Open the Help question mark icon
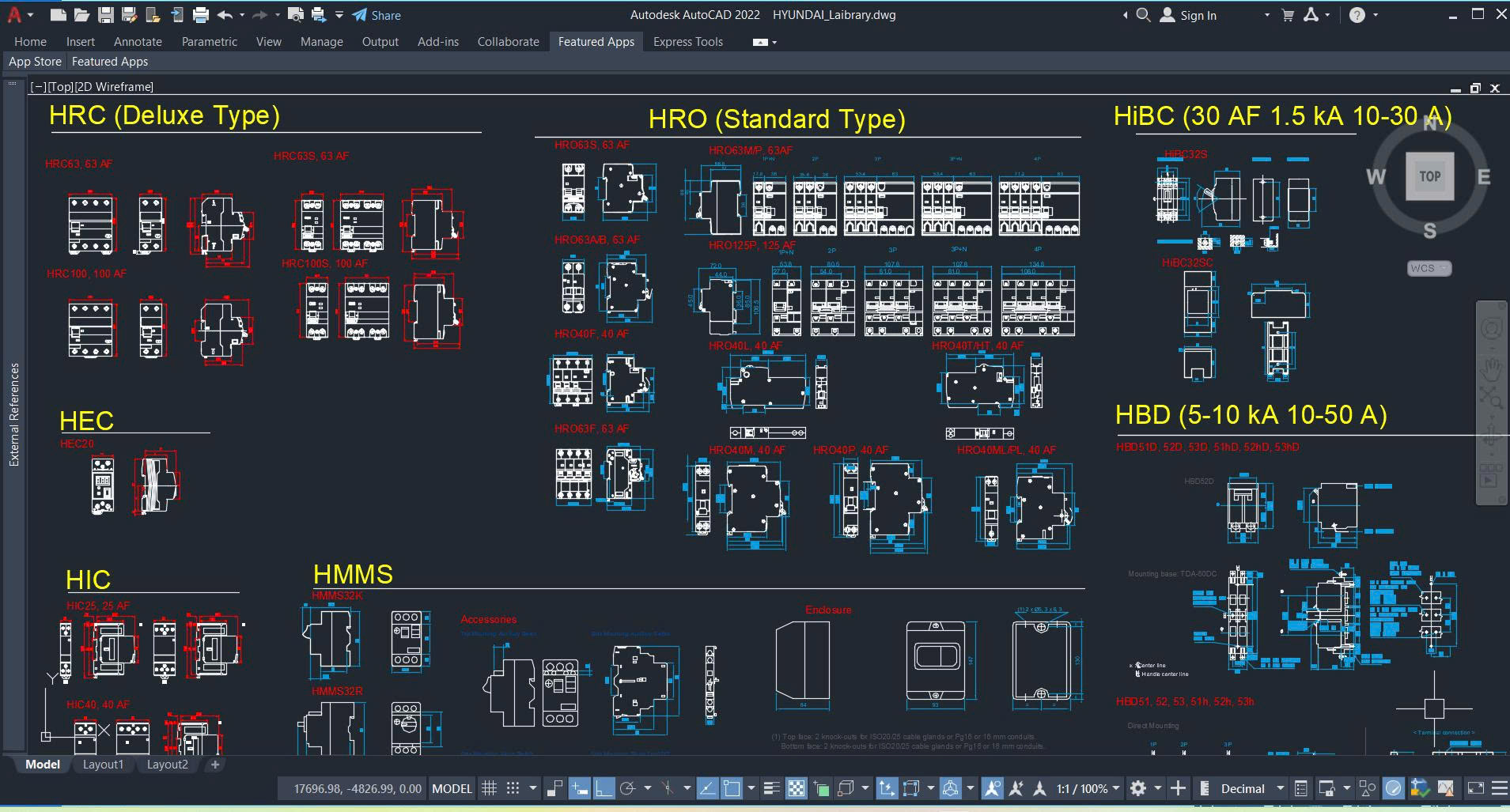The width and height of the screenshot is (1510, 812). 1357,15
